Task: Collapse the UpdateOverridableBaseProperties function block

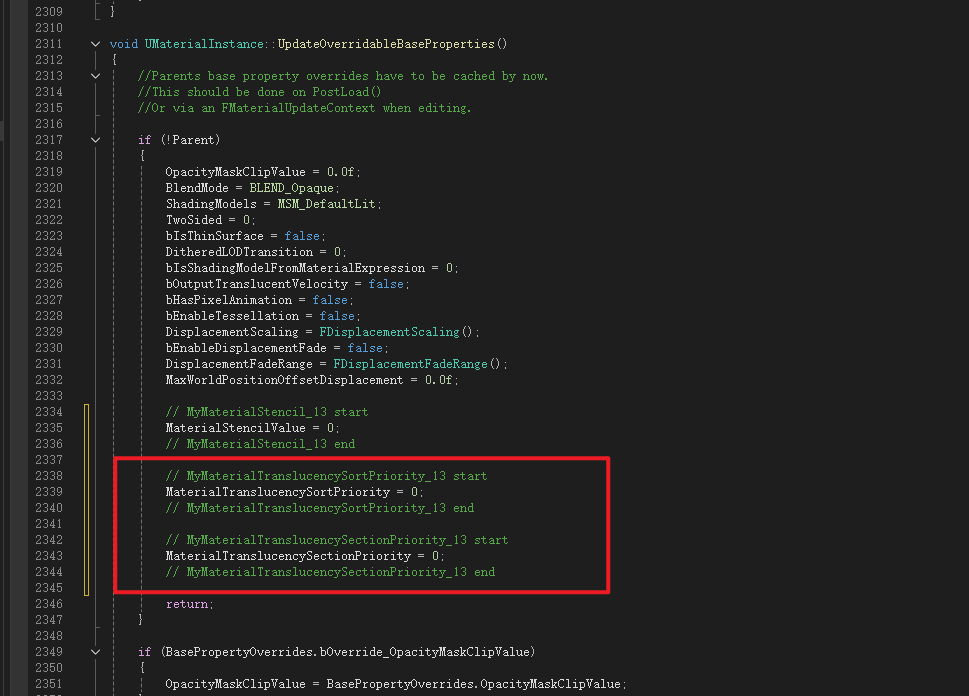Action: (x=96, y=44)
